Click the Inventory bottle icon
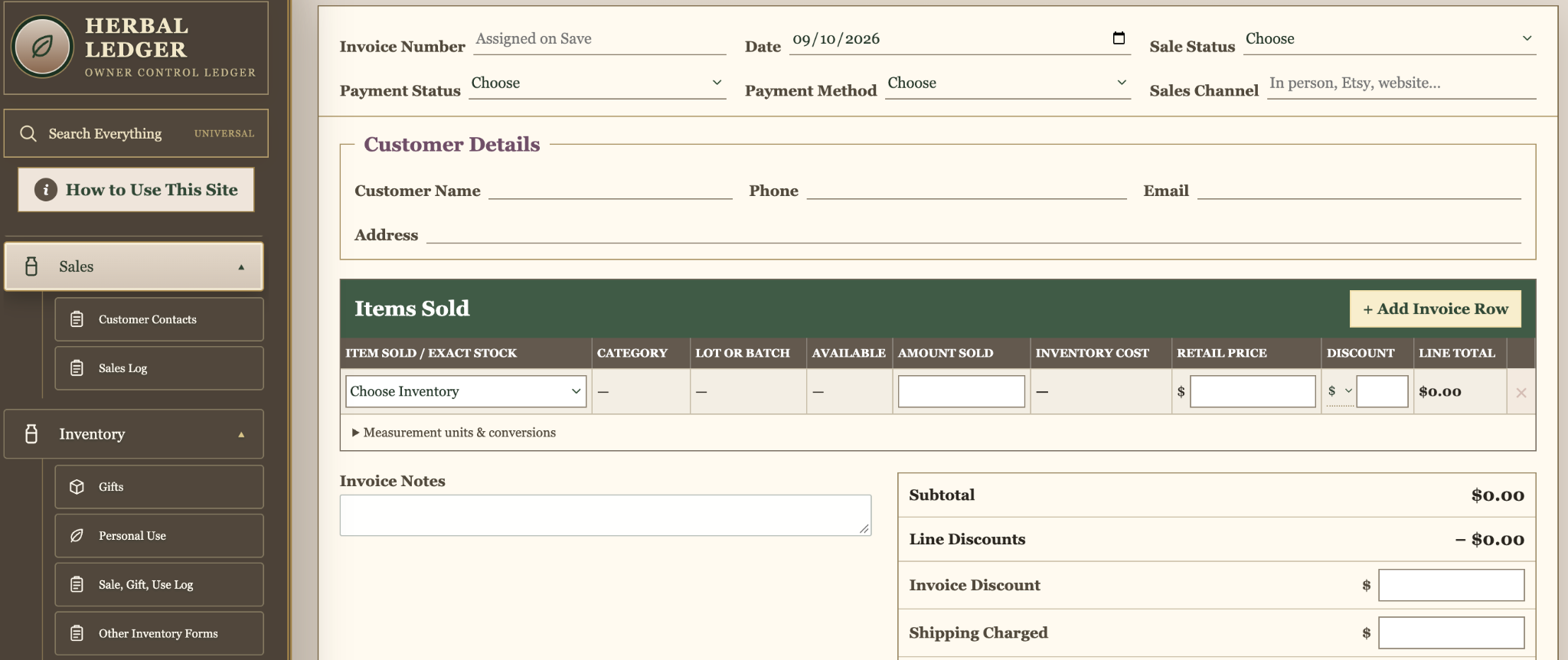The height and width of the screenshot is (660, 1568). 31,434
